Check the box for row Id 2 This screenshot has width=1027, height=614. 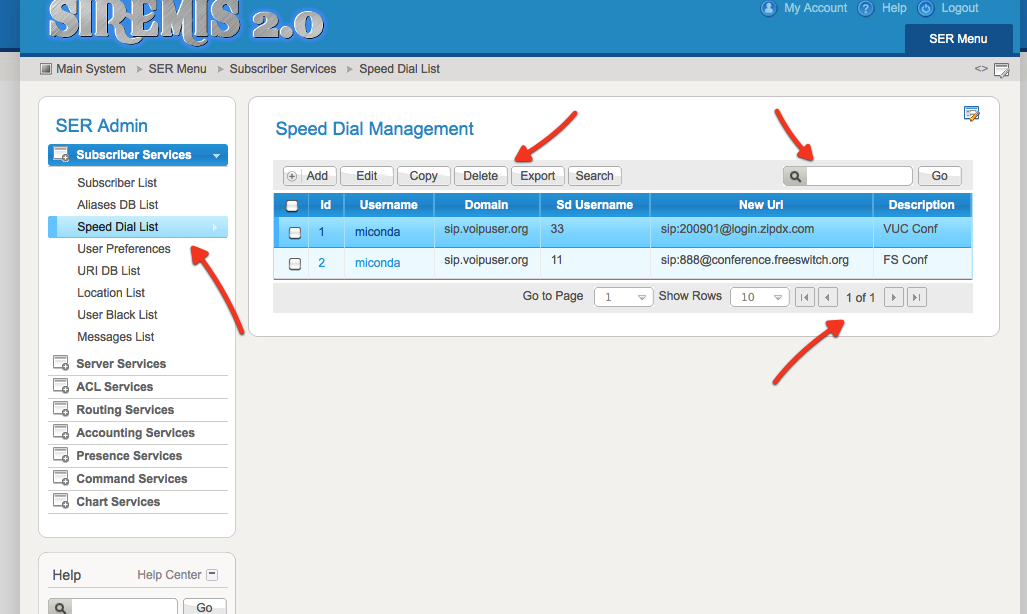tap(295, 264)
